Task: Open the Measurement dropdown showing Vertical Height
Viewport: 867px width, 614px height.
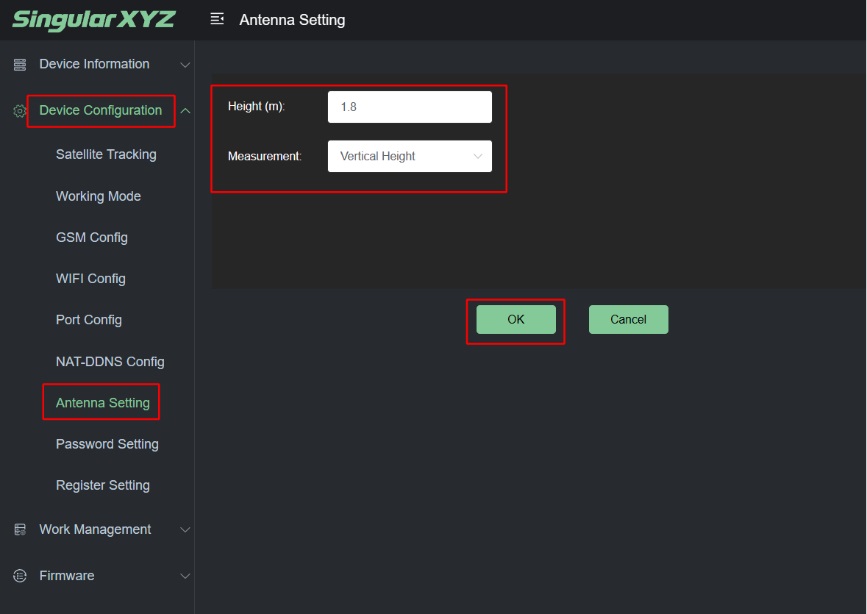Action: pos(409,156)
